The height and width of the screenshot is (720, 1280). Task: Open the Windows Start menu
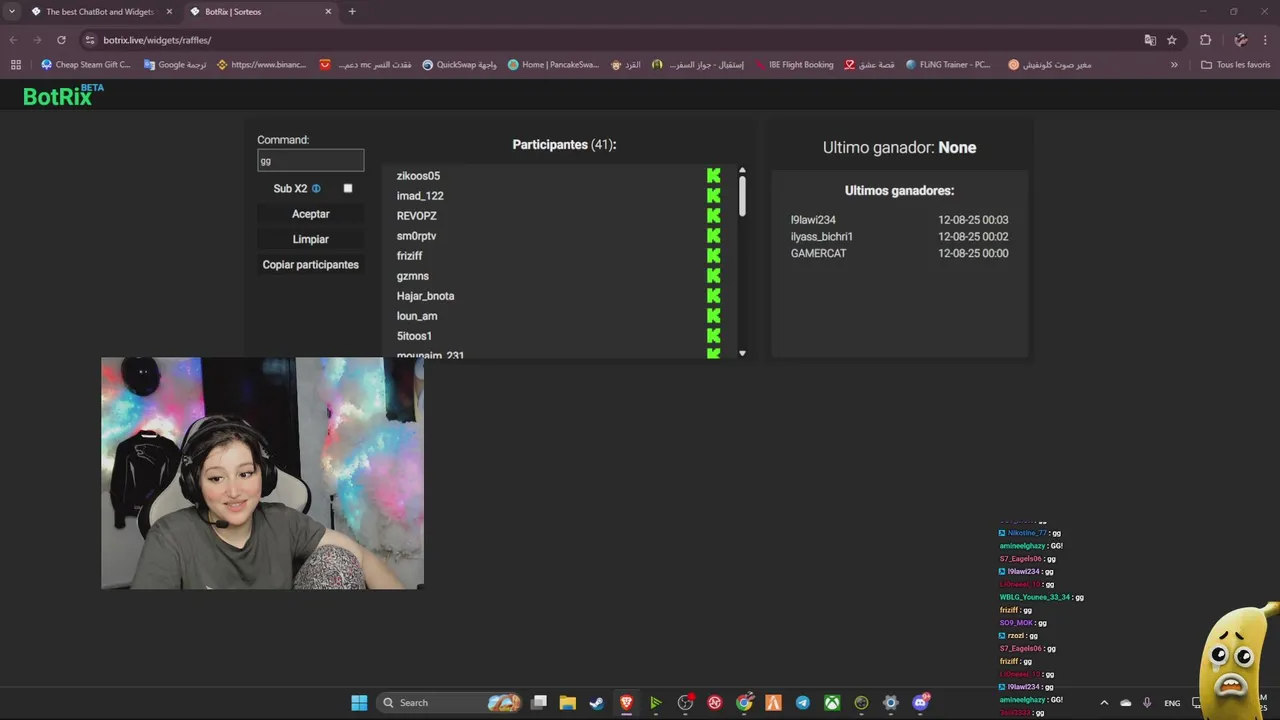359,703
